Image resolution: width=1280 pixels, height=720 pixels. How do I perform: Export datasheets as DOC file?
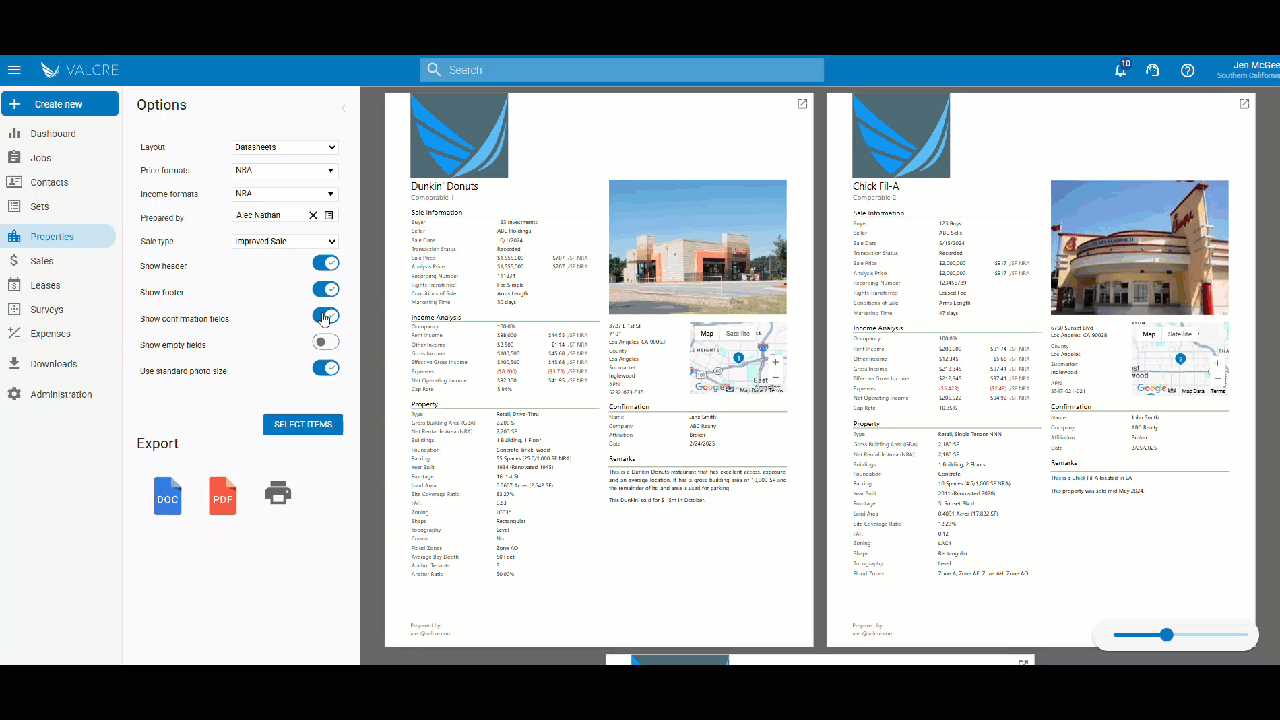coord(168,496)
